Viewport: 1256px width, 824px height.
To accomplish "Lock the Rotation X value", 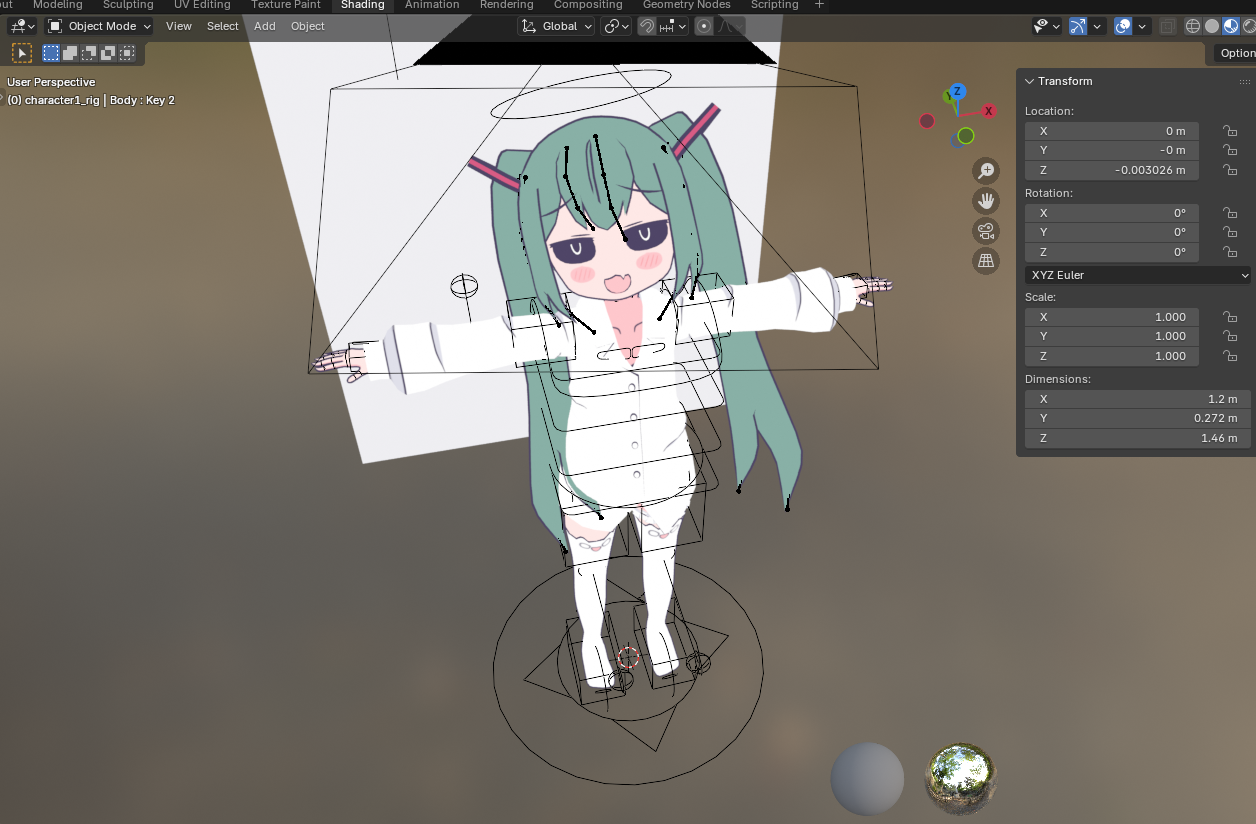I will pos(1229,213).
